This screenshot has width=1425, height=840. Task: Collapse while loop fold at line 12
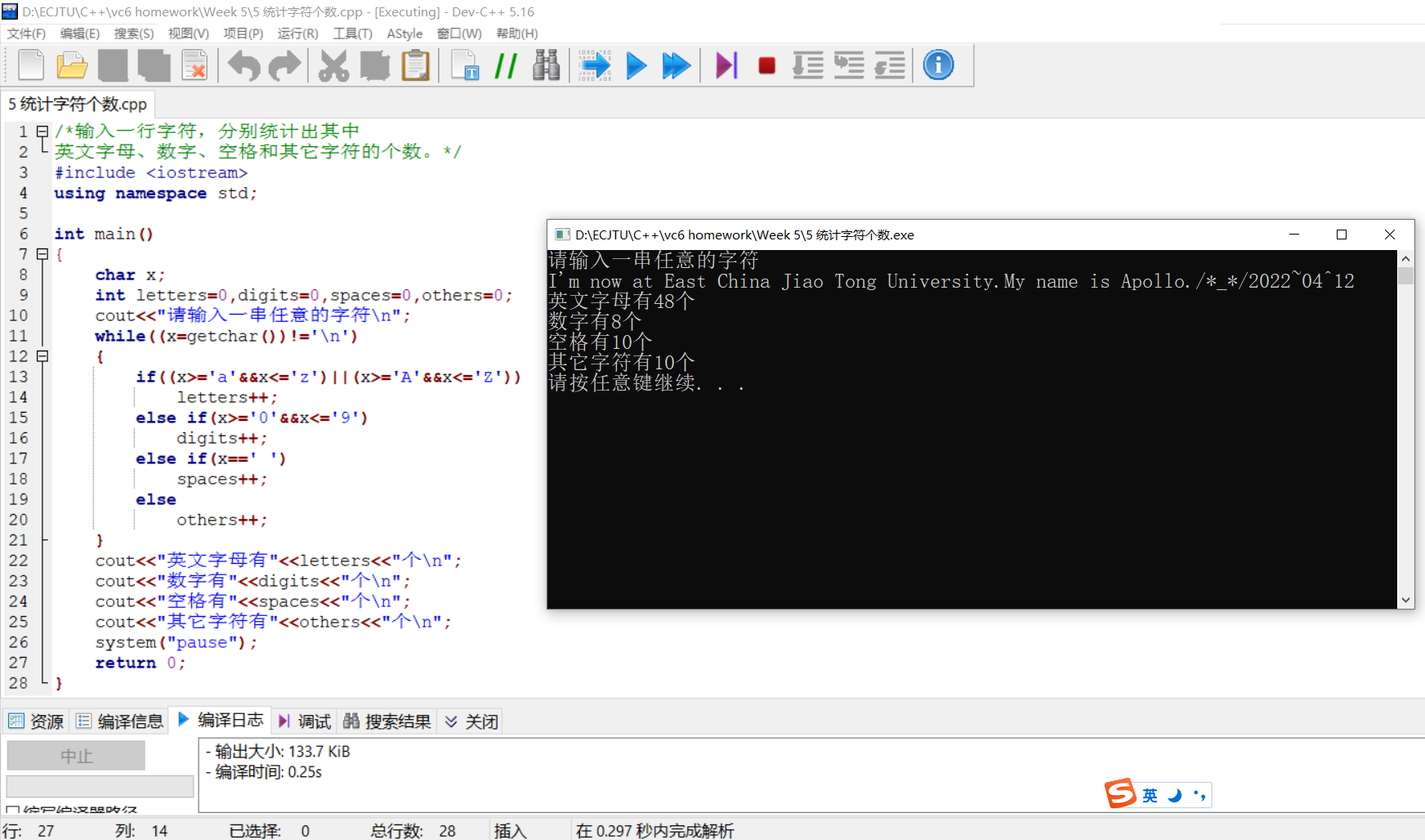(42, 356)
